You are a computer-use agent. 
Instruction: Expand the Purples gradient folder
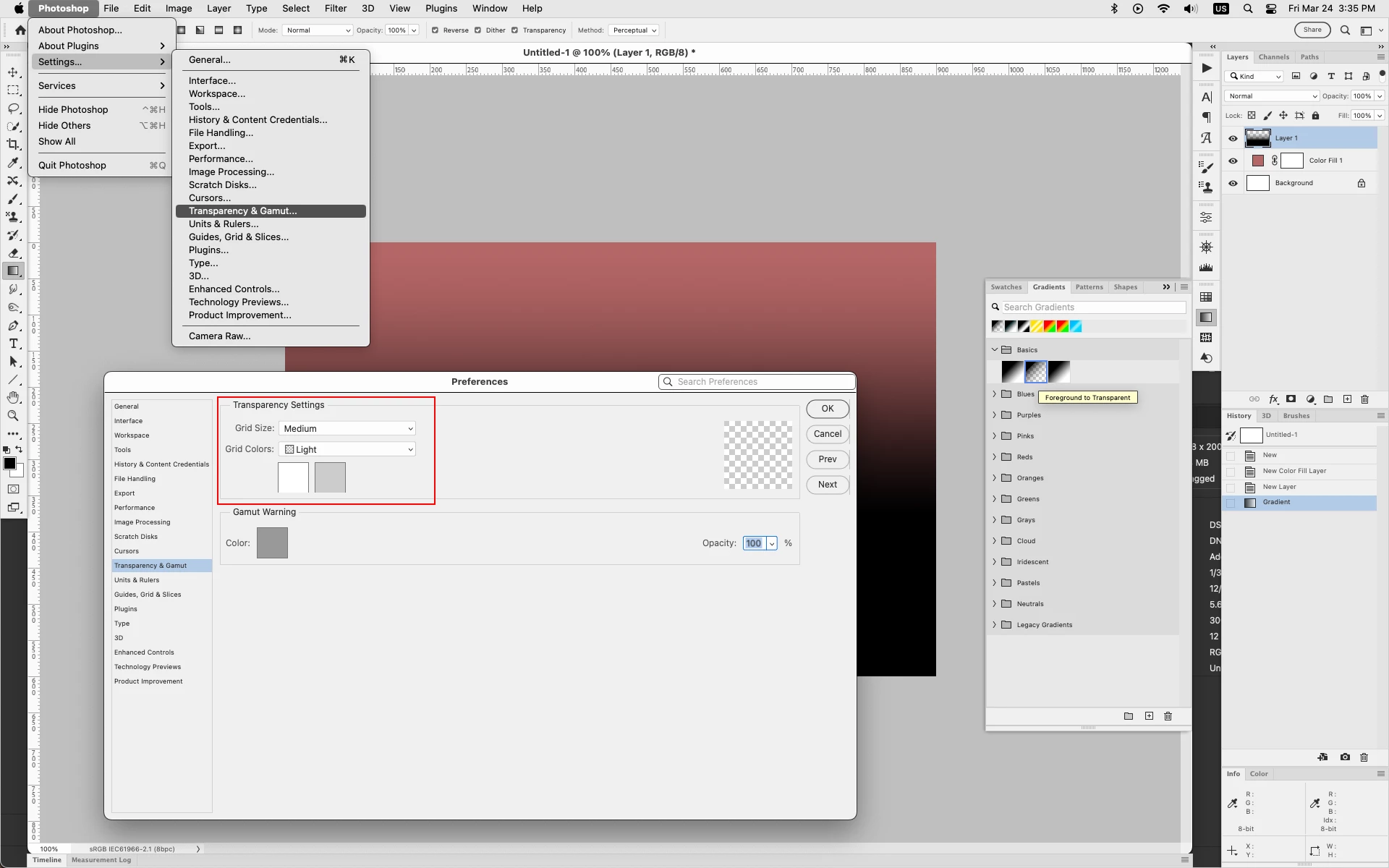[x=994, y=415]
